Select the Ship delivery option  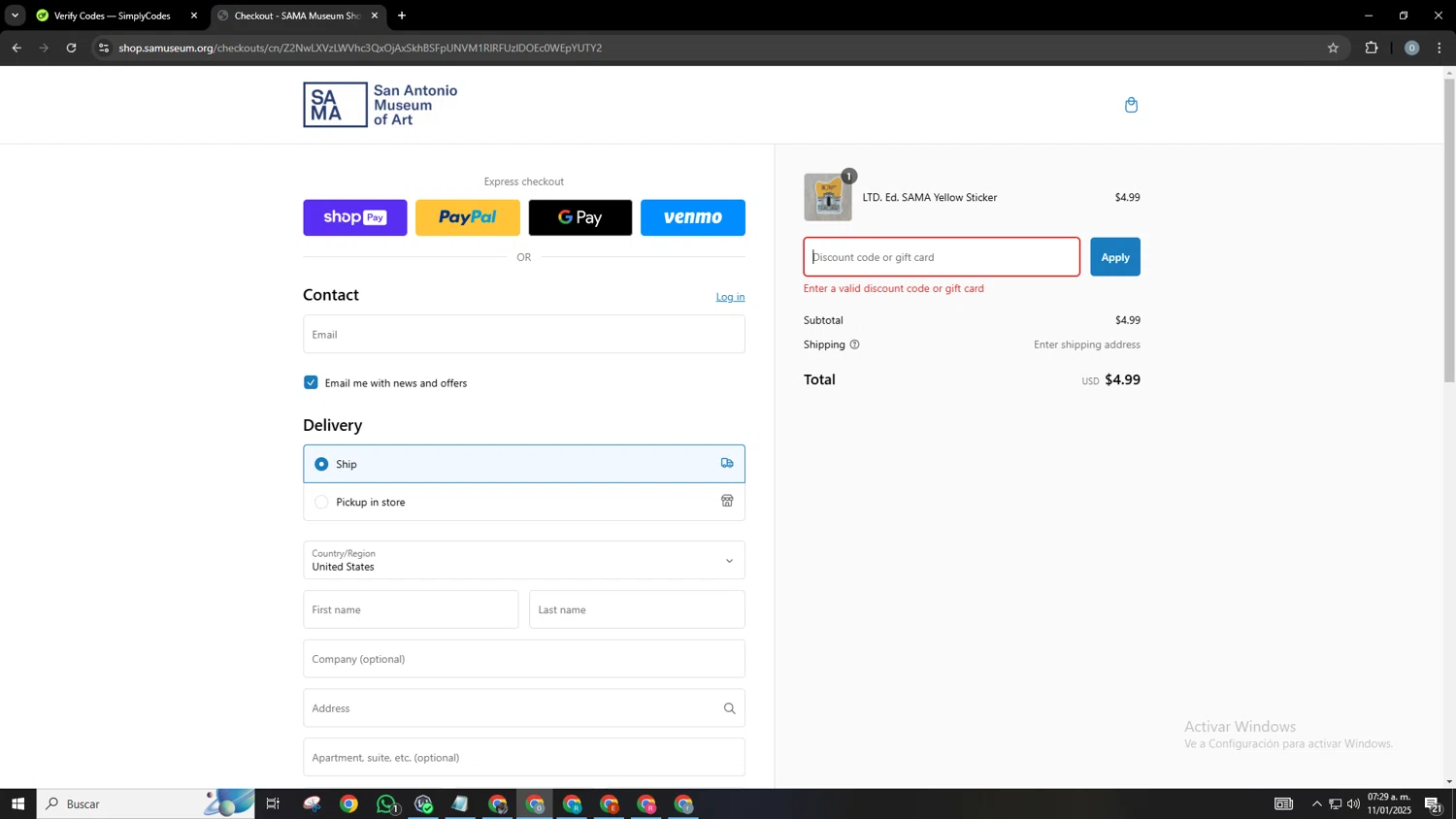[x=321, y=464]
